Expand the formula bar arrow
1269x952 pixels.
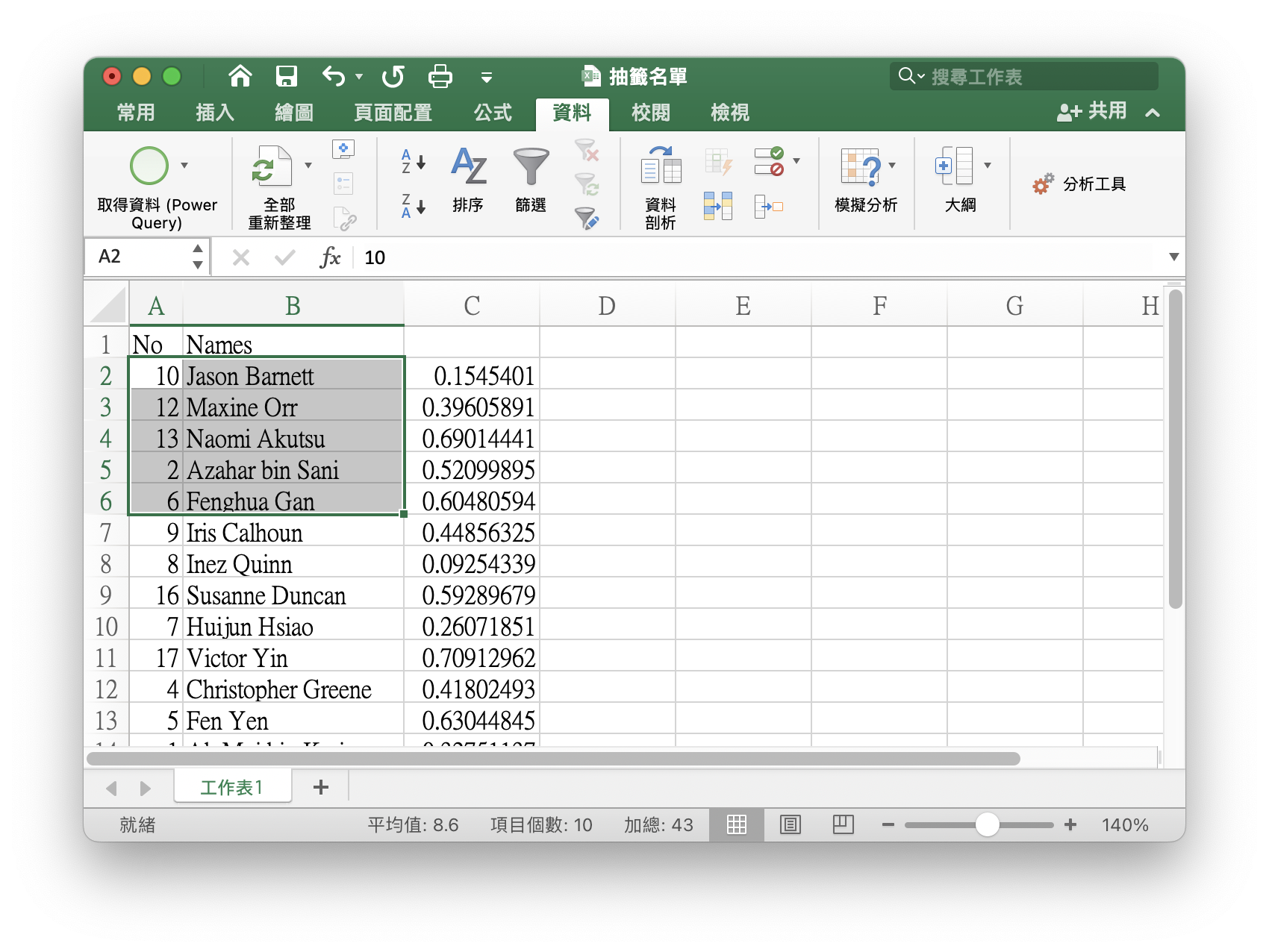coord(1173,257)
